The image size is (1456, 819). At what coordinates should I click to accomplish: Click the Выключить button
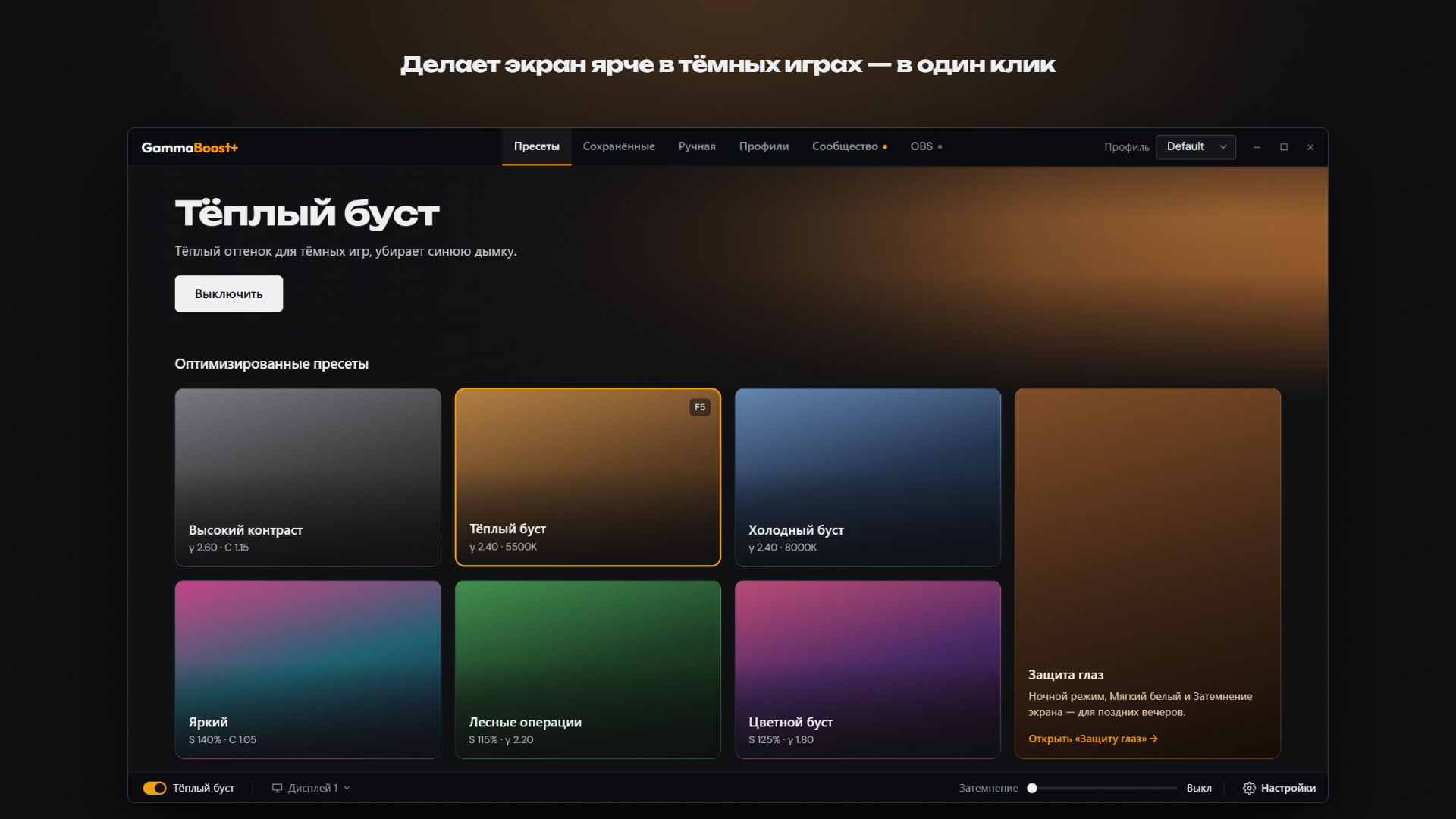(229, 293)
